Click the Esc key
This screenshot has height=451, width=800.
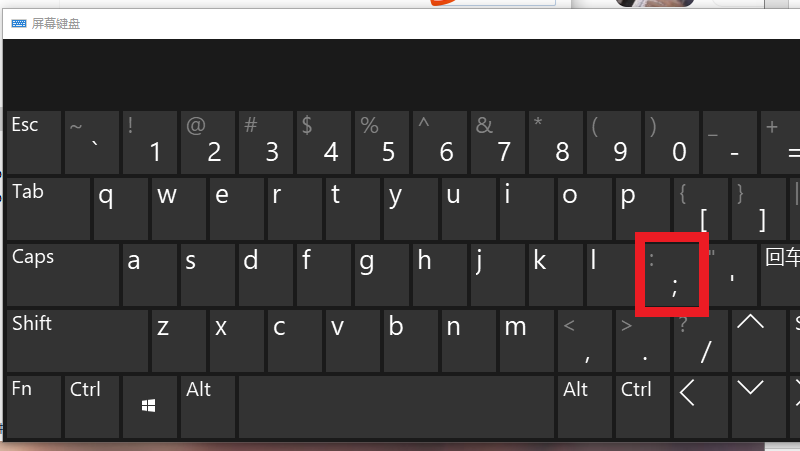34,143
